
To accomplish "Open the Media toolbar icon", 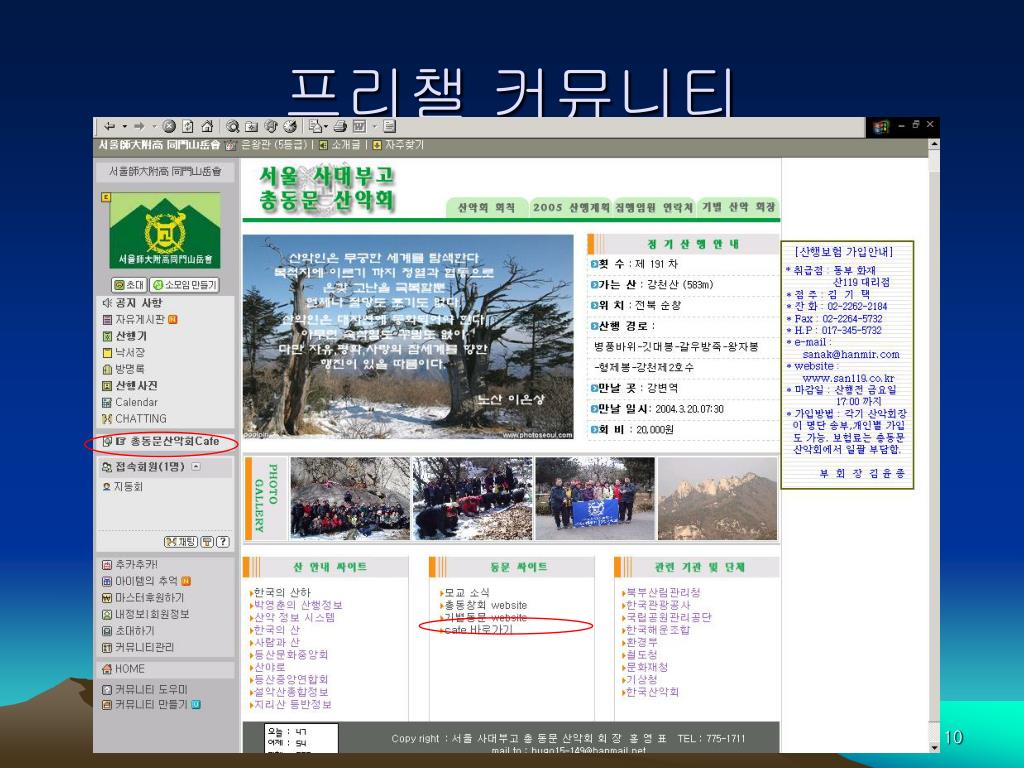I will [271, 126].
